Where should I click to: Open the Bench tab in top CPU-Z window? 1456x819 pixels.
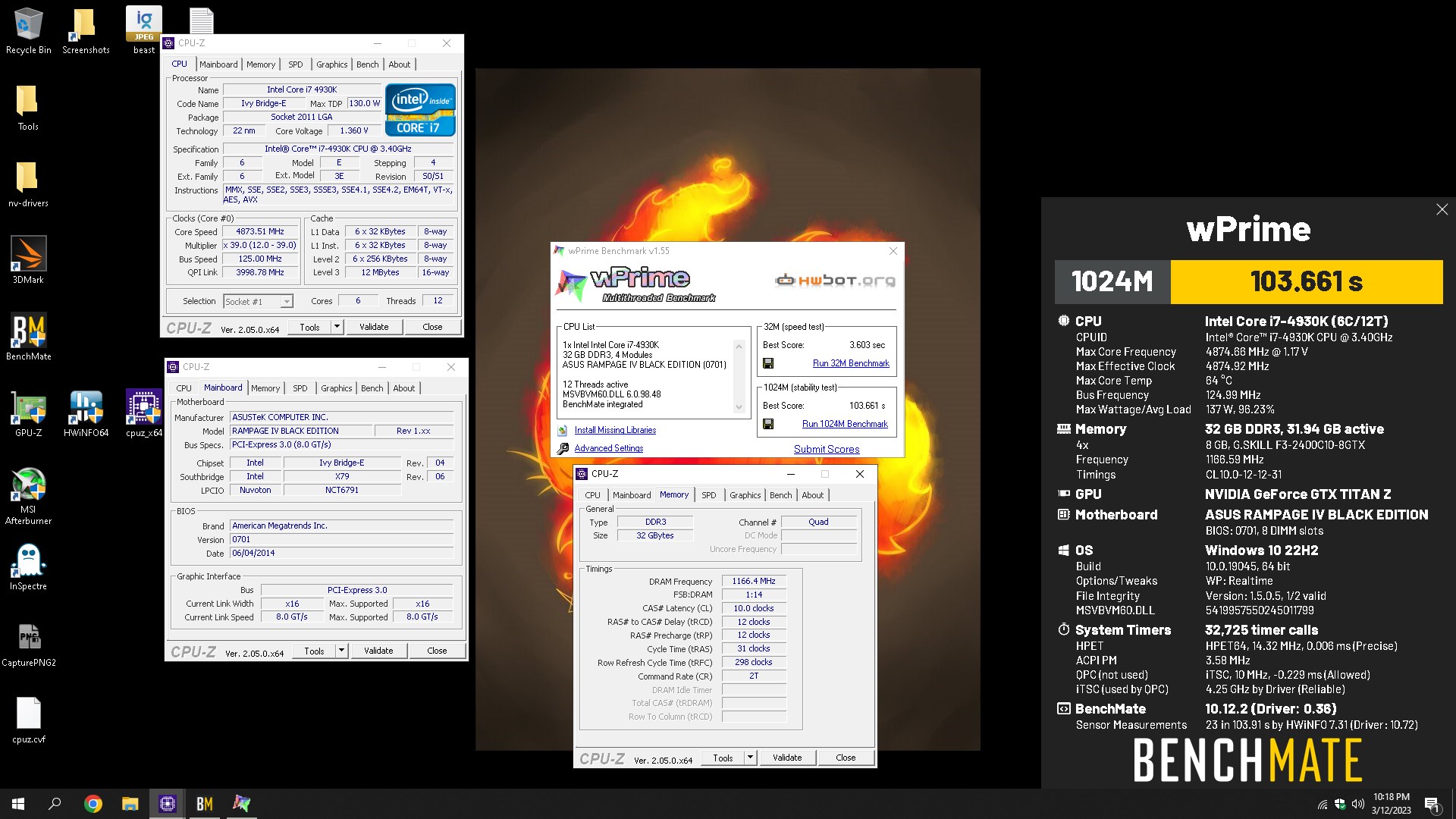[x=367, y=64]
